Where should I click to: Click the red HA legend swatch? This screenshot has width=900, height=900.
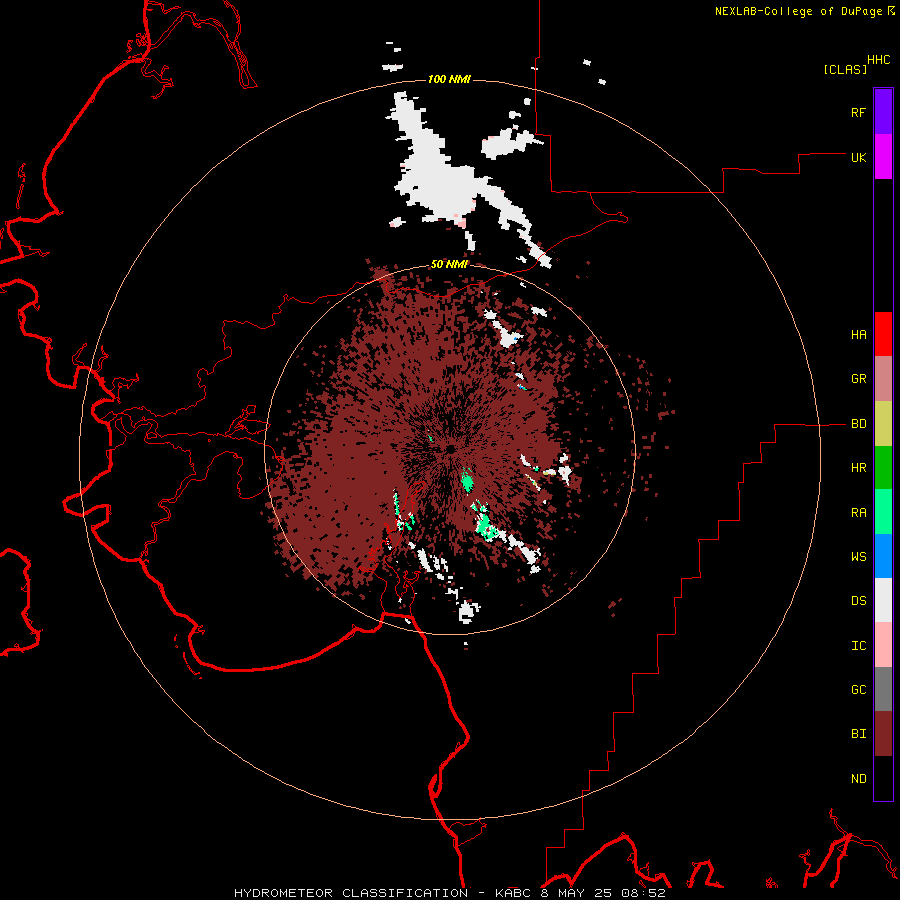[x=883, y=334]
